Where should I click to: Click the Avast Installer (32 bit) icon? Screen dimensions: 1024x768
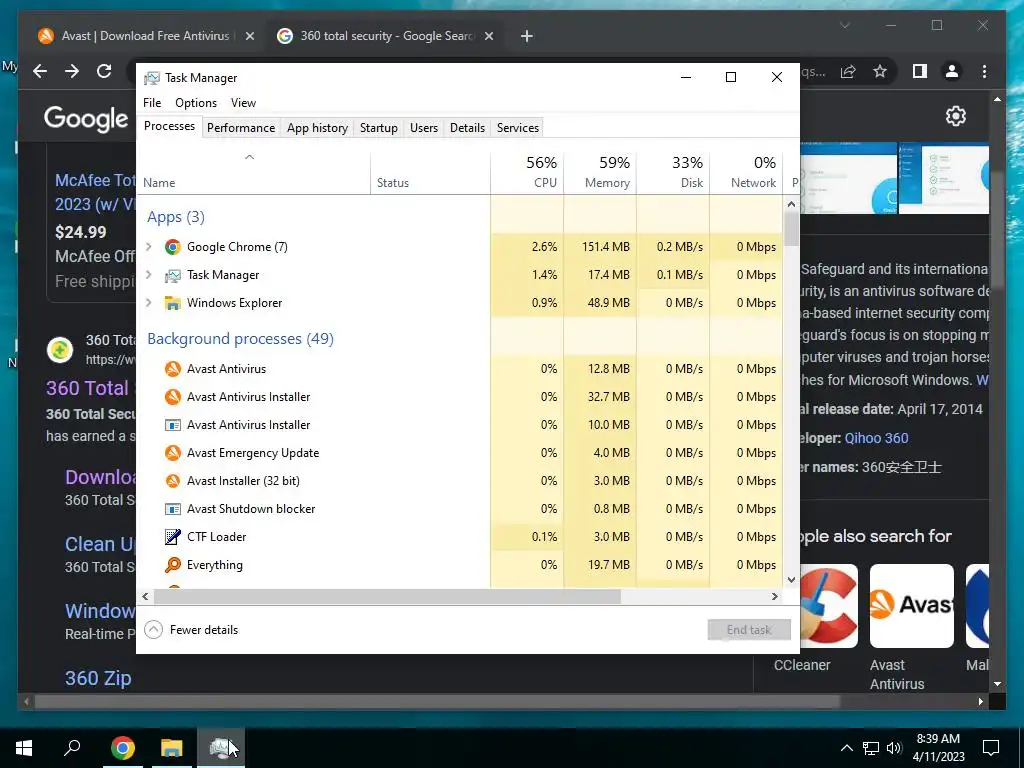tap(172, 481)
